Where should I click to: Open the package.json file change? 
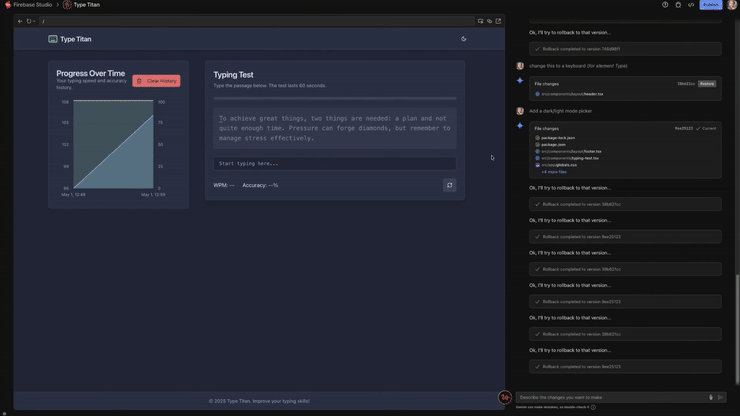tap(553, 145)
